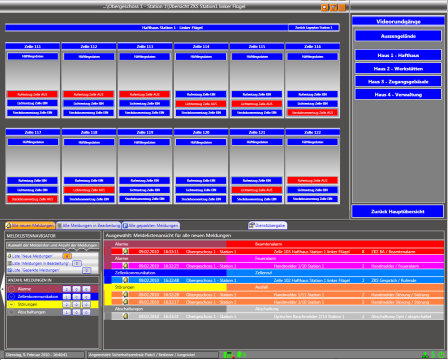
Task: Click Zurück Hauptübersicht button
Action: click(398, 211)
